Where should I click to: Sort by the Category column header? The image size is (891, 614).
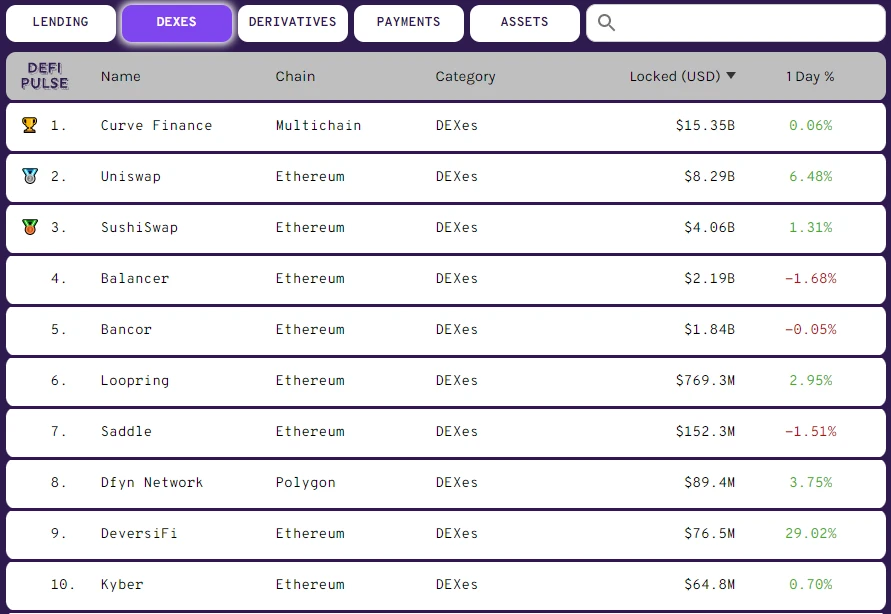(x=465, y=77)
